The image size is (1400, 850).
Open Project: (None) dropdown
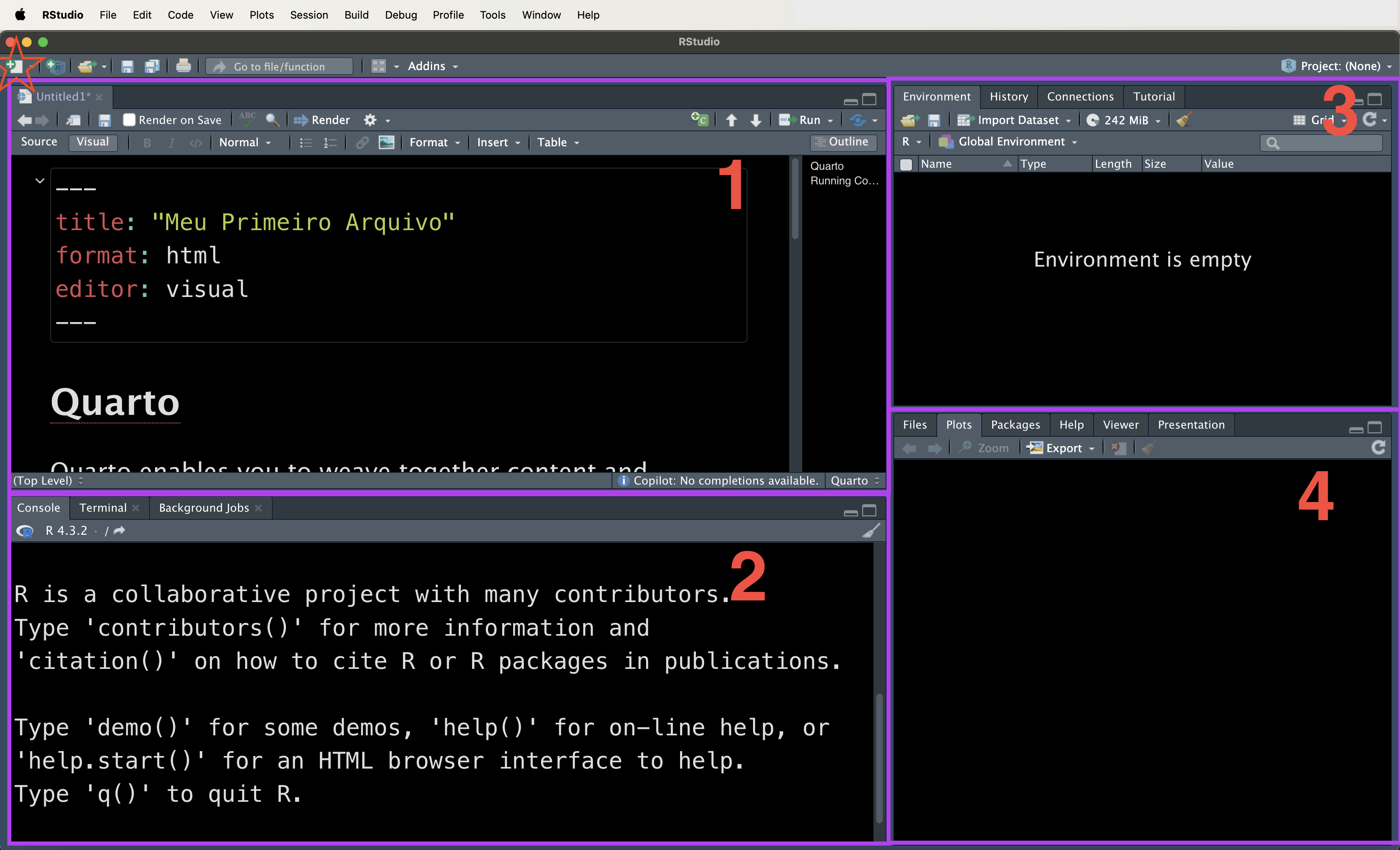pos(1336,66)
